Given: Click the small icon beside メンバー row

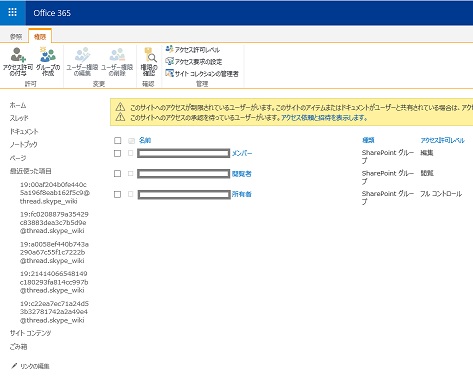Looking at the screenshot, I should coord(130,153).
